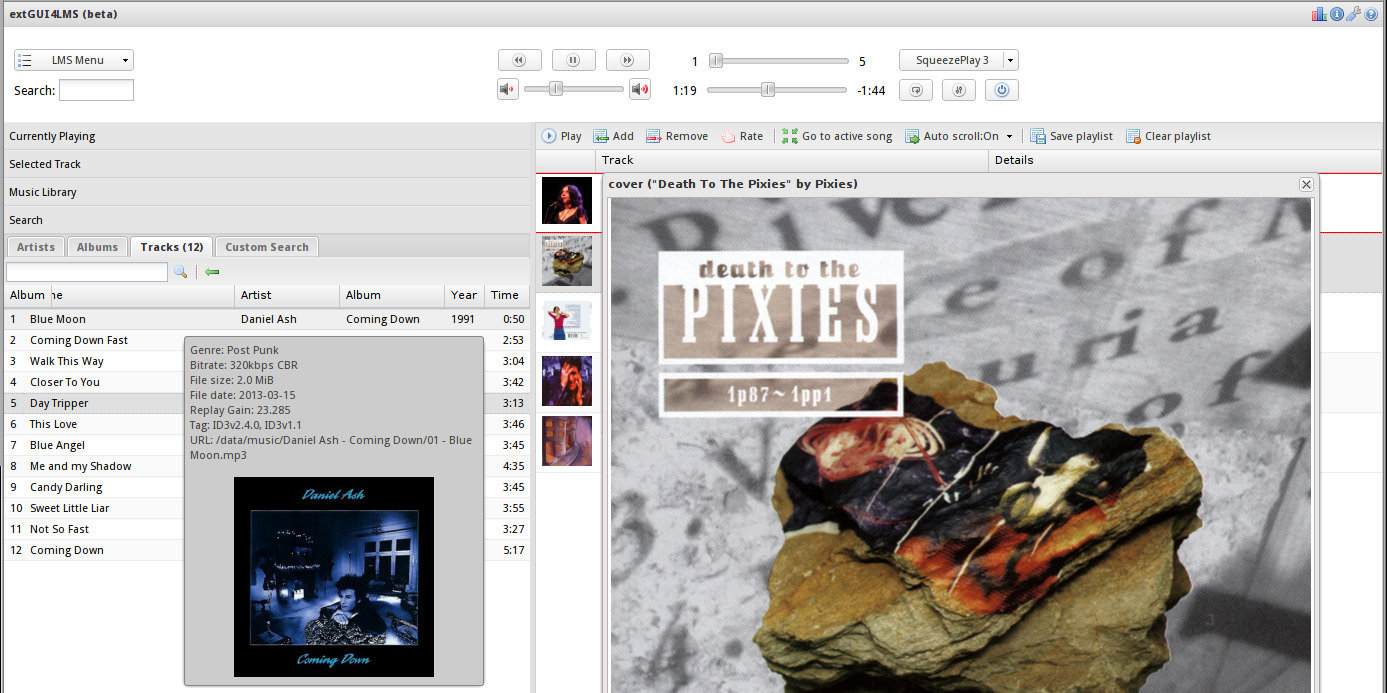Open the statistics bar chart icon
The image size is (1387, 693).
tap(1319, 14)
